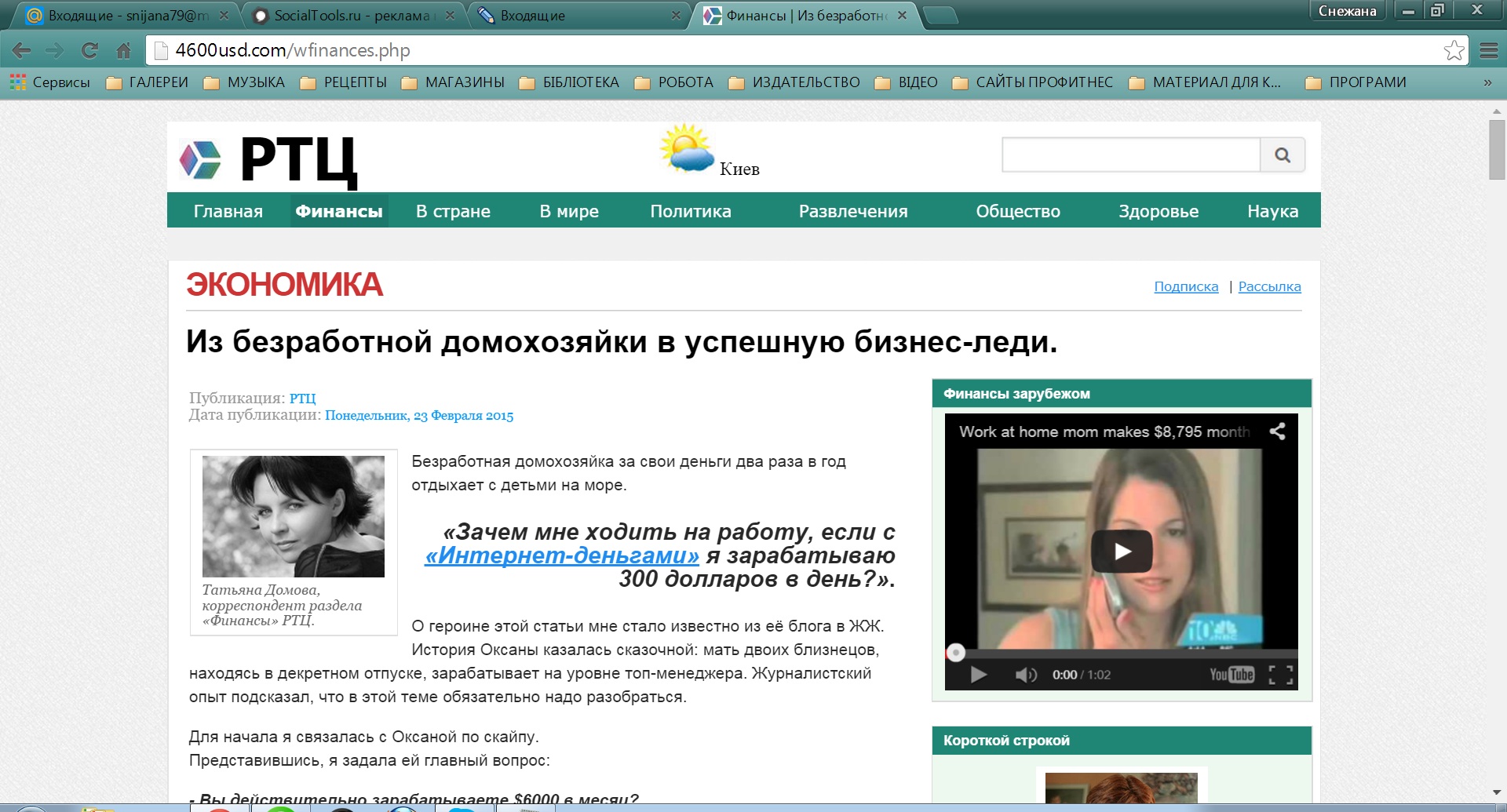The width and height of the screenshot is (1507, 812).
Task: Go to browser home page
Action: point(123,51)
